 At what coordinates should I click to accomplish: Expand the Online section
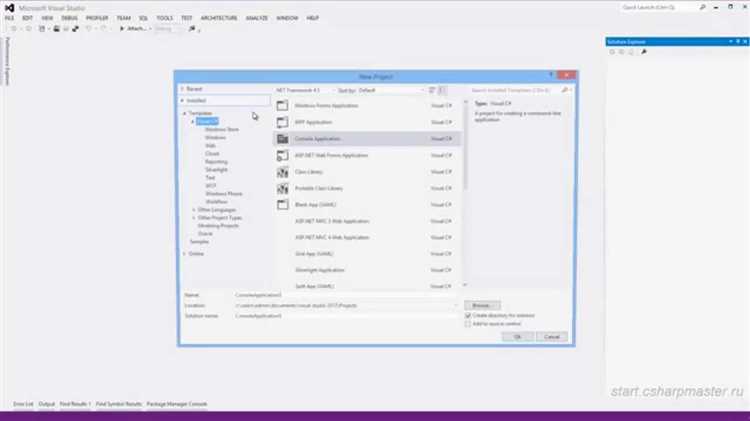tap(185, 254)
